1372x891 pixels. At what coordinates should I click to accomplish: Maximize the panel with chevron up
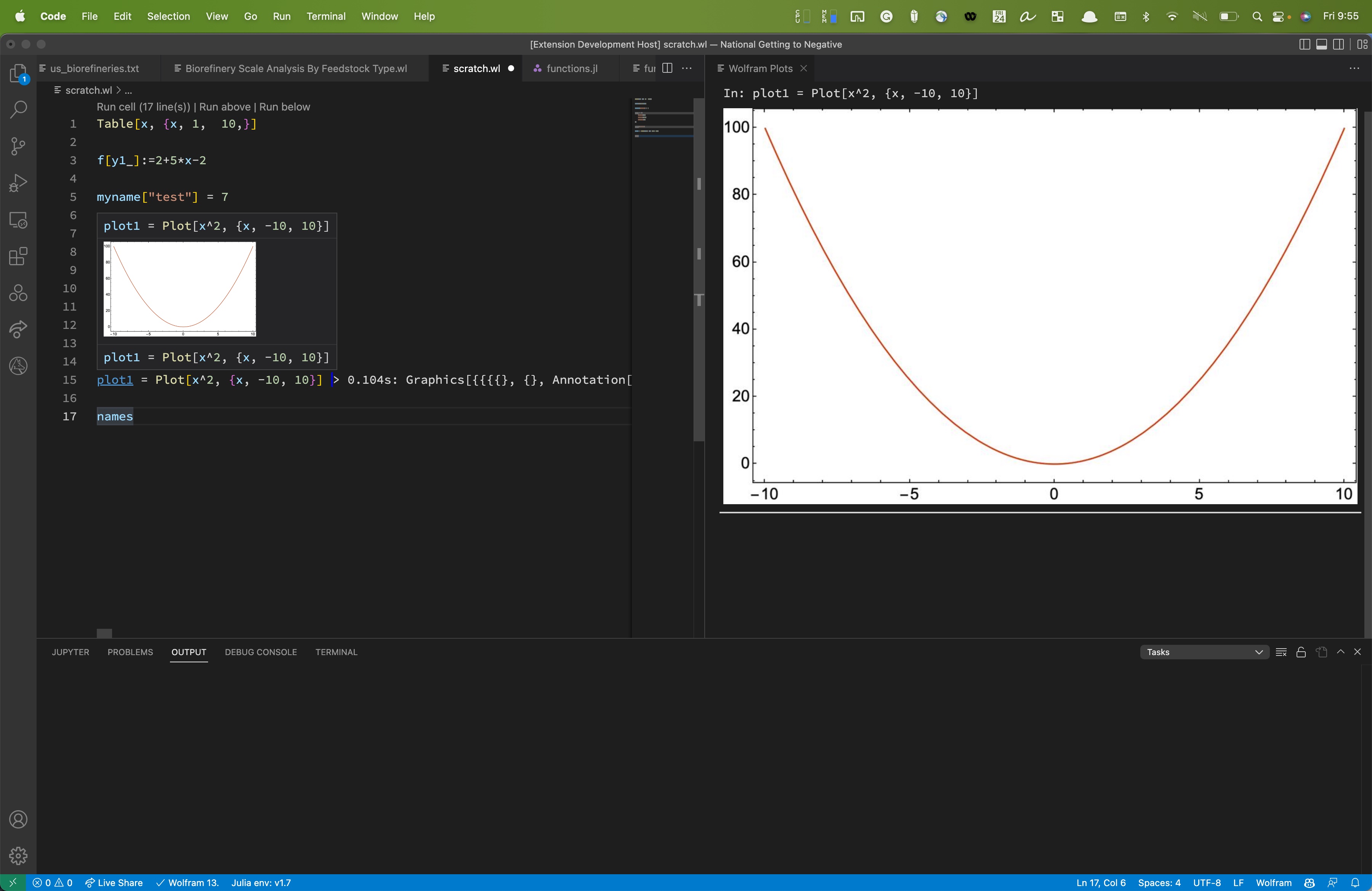tap(1341, 652)
